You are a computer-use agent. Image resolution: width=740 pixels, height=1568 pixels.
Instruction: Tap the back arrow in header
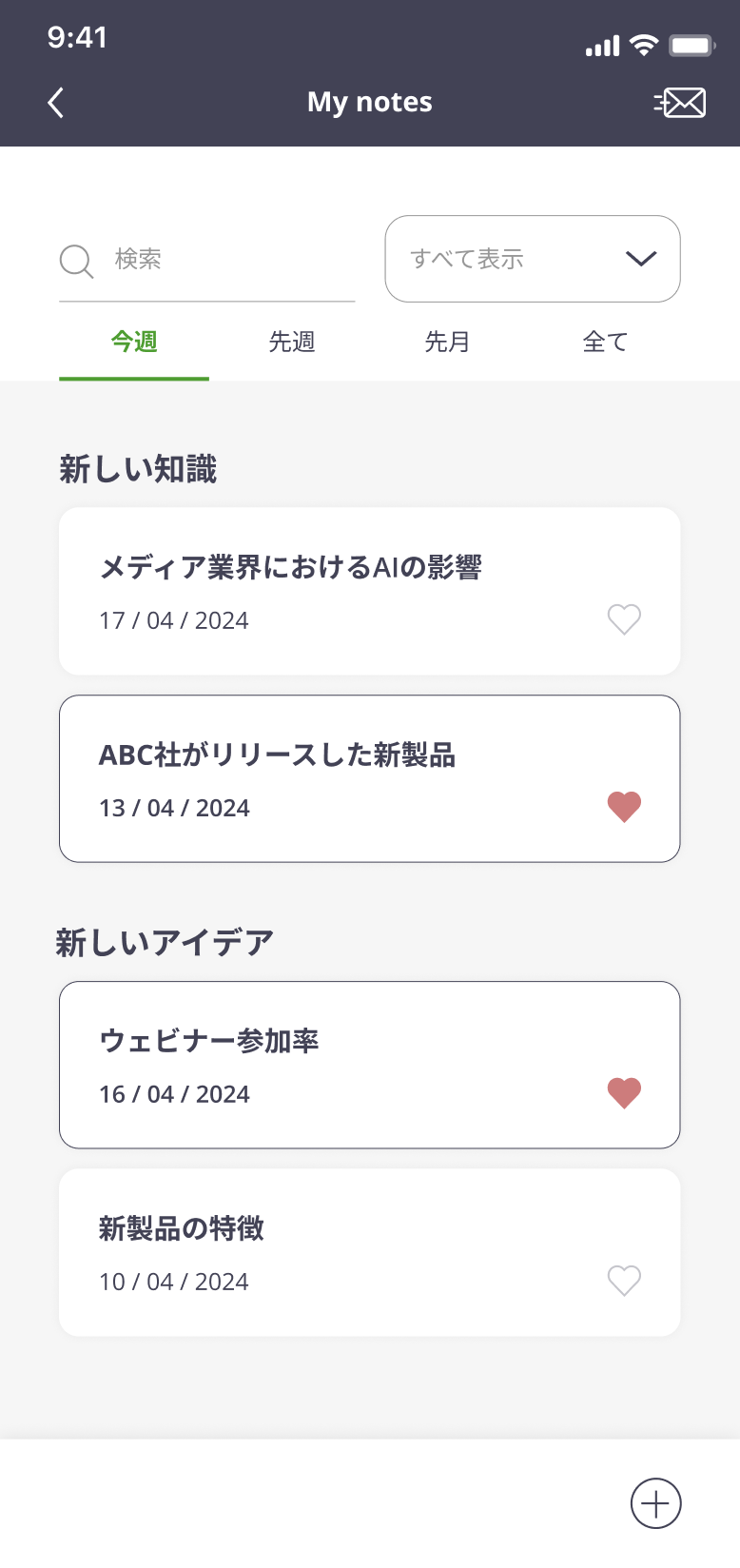(x=56, y=103)
